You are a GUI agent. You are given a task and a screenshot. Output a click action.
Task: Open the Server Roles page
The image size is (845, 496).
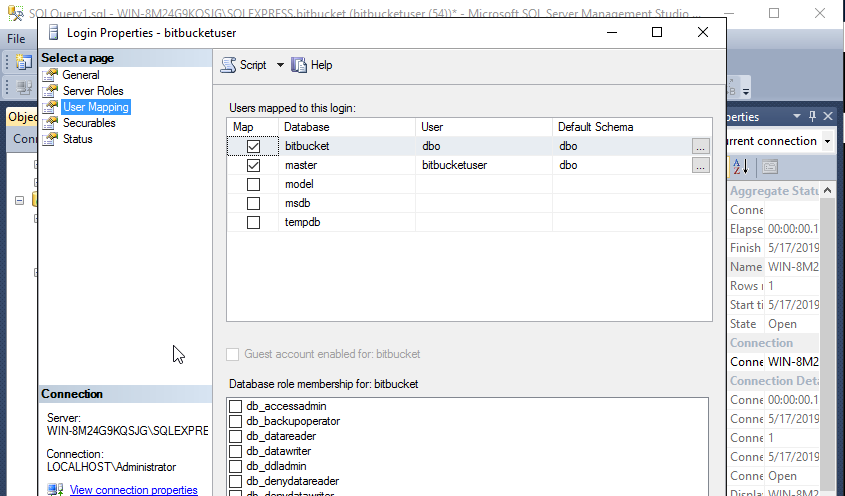coord(93,91)
